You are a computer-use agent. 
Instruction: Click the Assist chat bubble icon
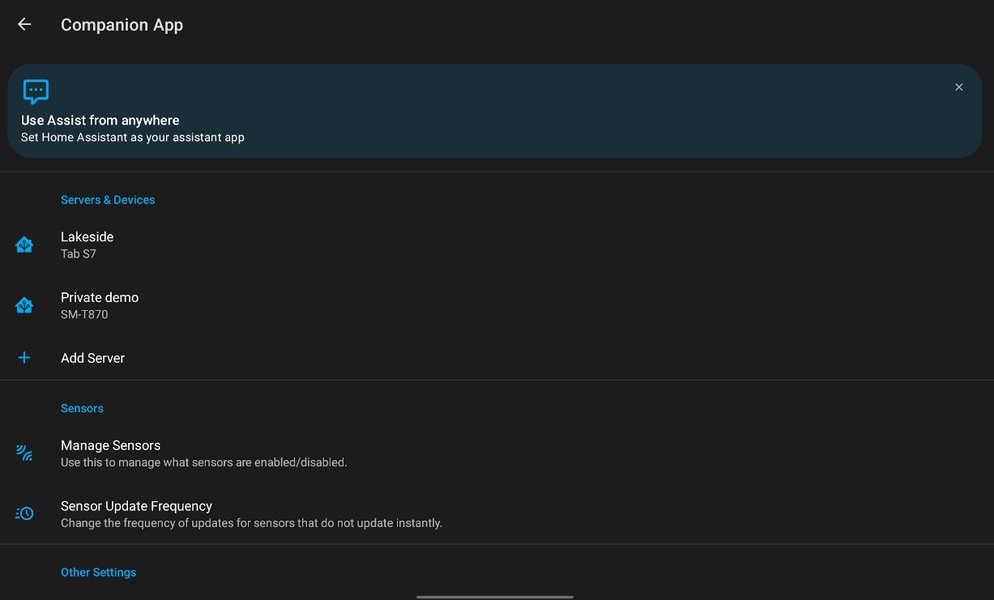pos(36,92)
